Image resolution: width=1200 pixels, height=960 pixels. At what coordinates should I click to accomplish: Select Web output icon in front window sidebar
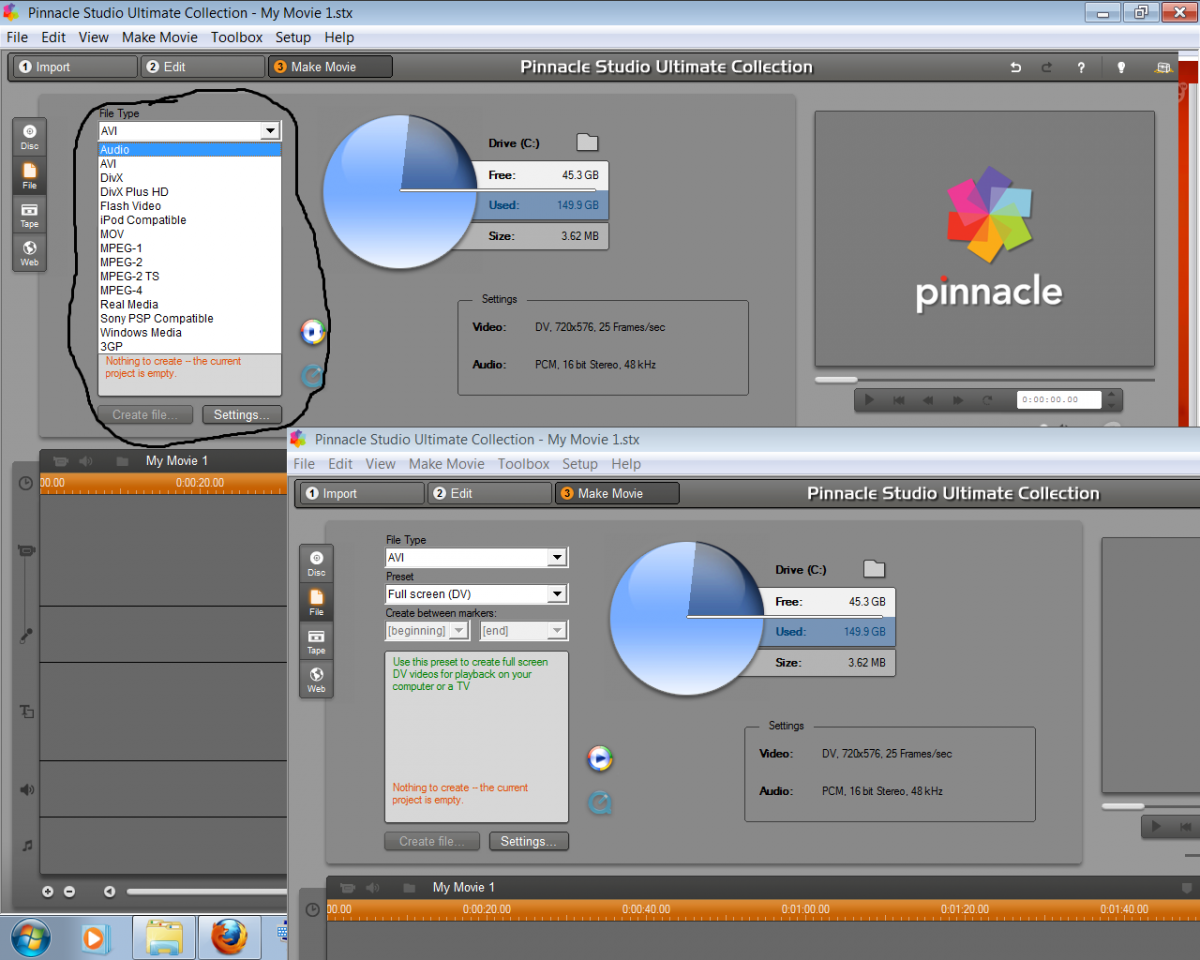click(316, 680)
